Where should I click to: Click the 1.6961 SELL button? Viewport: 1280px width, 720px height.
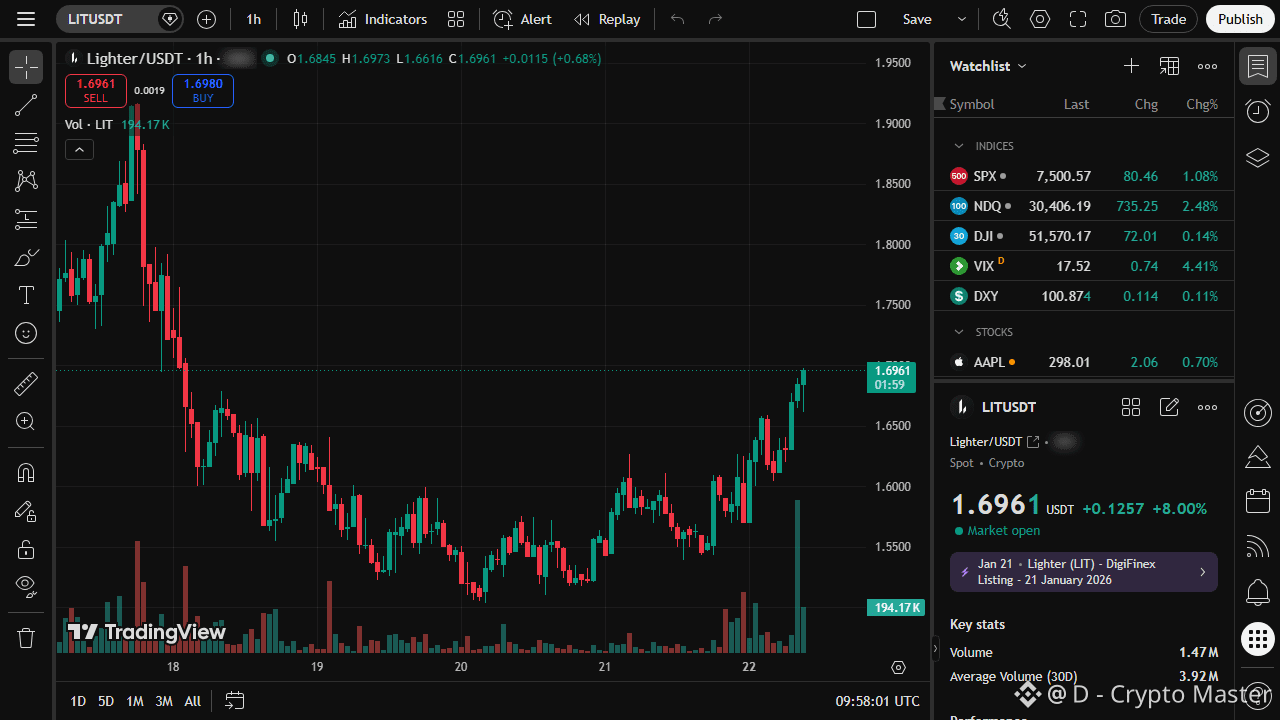(x=96, y=90)
